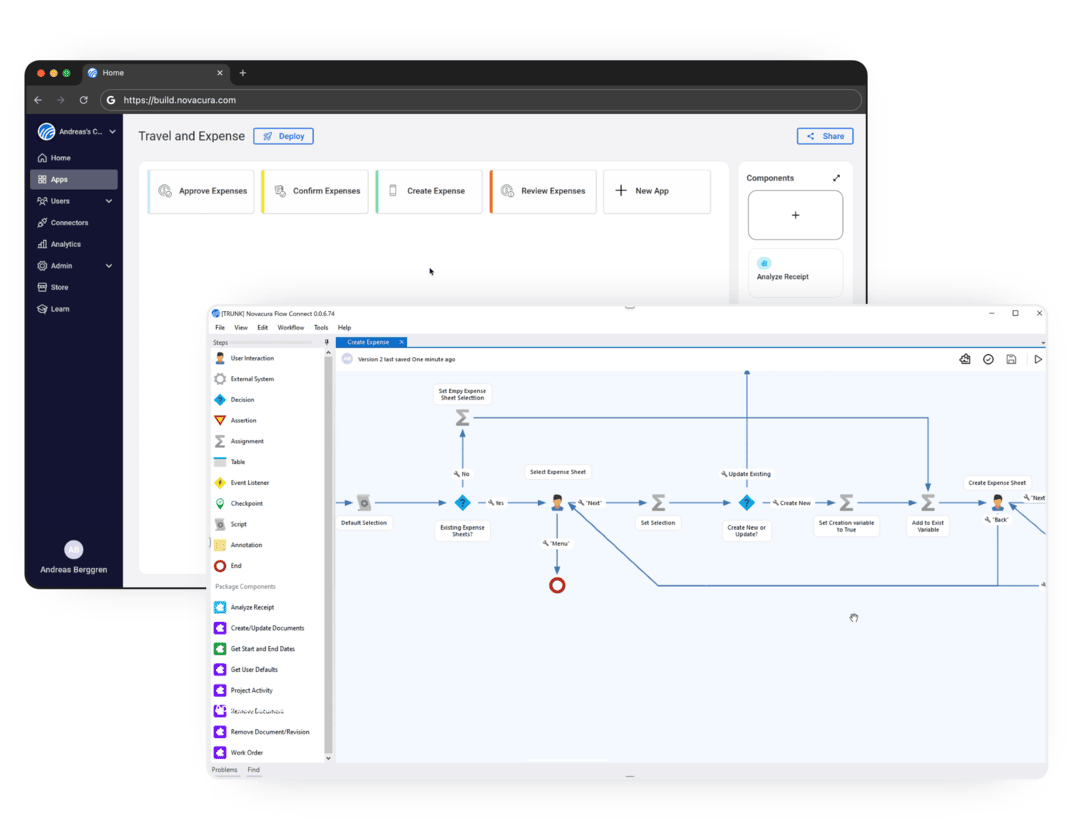
Task: Expand the Users sidebar section
Action: (x=109, y=201)
